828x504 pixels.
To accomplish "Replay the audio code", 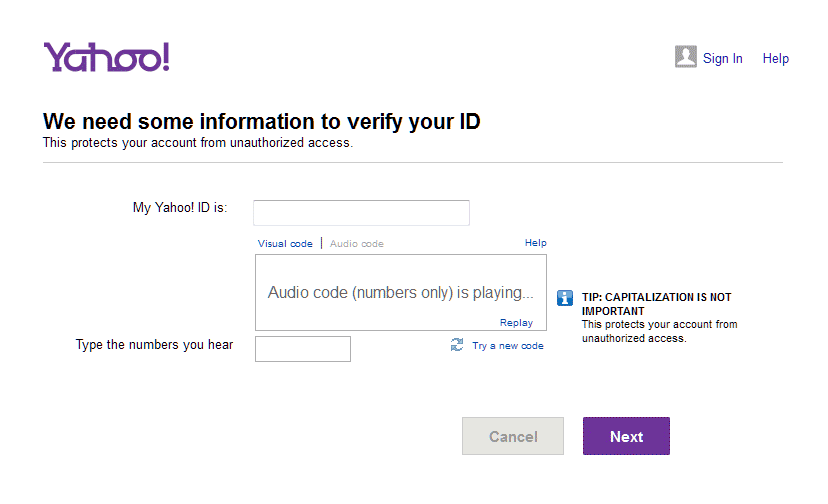I will click(516, 322).
